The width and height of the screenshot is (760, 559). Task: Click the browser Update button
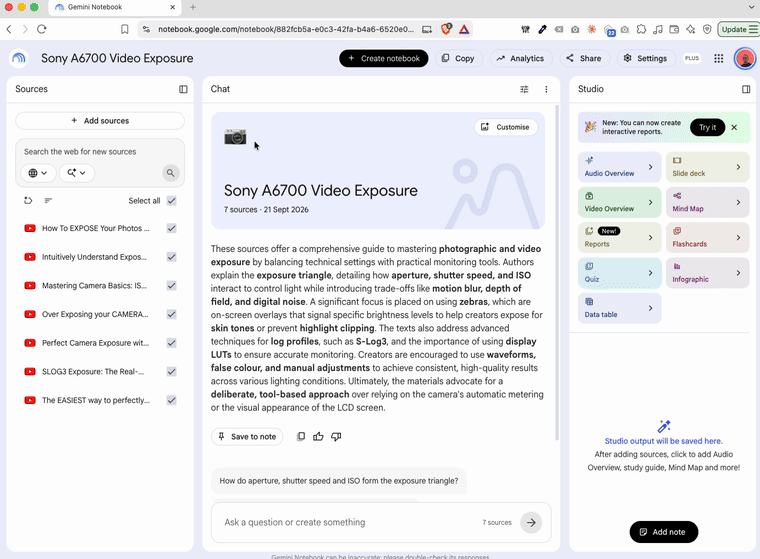click(739, 30)
